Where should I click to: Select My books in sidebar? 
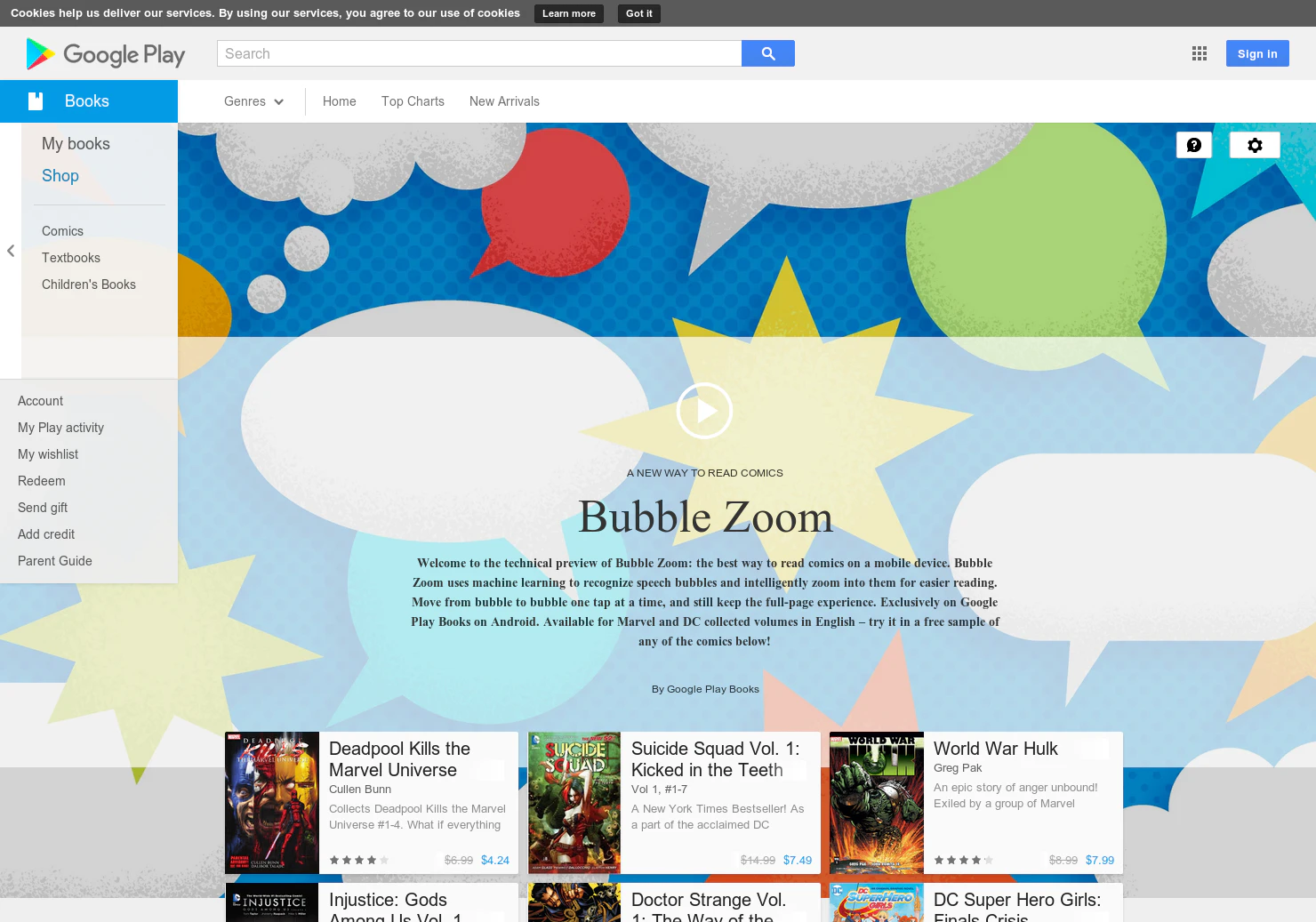[x=76, y=144]
